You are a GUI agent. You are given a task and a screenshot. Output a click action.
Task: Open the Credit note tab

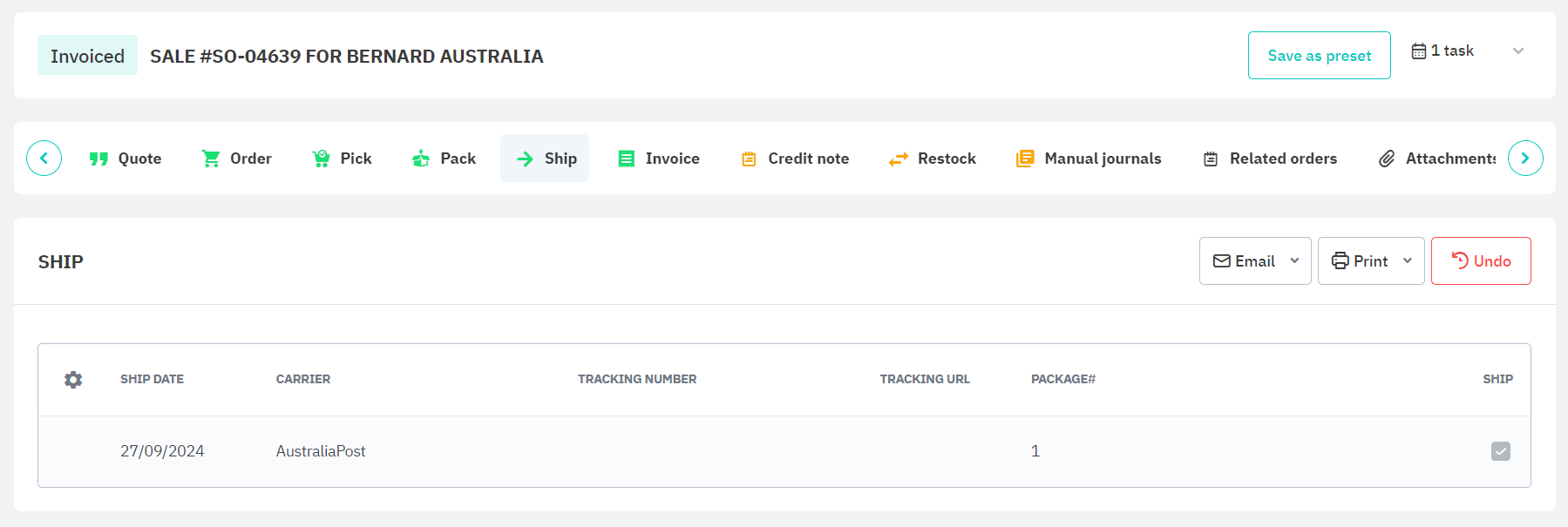click(795, 159)
